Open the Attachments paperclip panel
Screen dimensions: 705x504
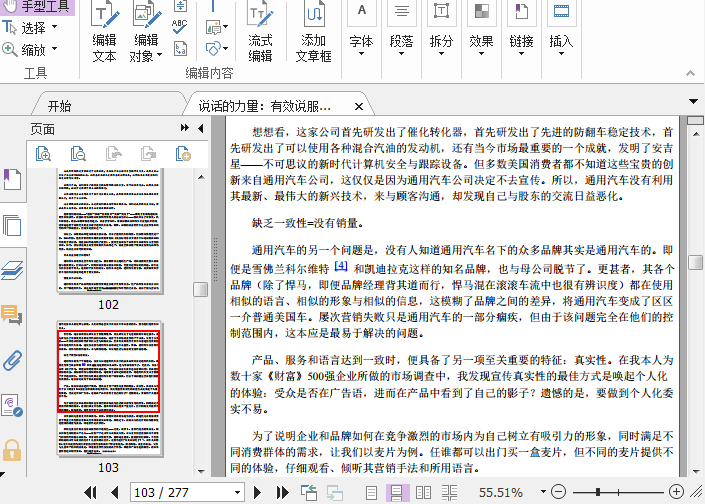coord(12,360)
